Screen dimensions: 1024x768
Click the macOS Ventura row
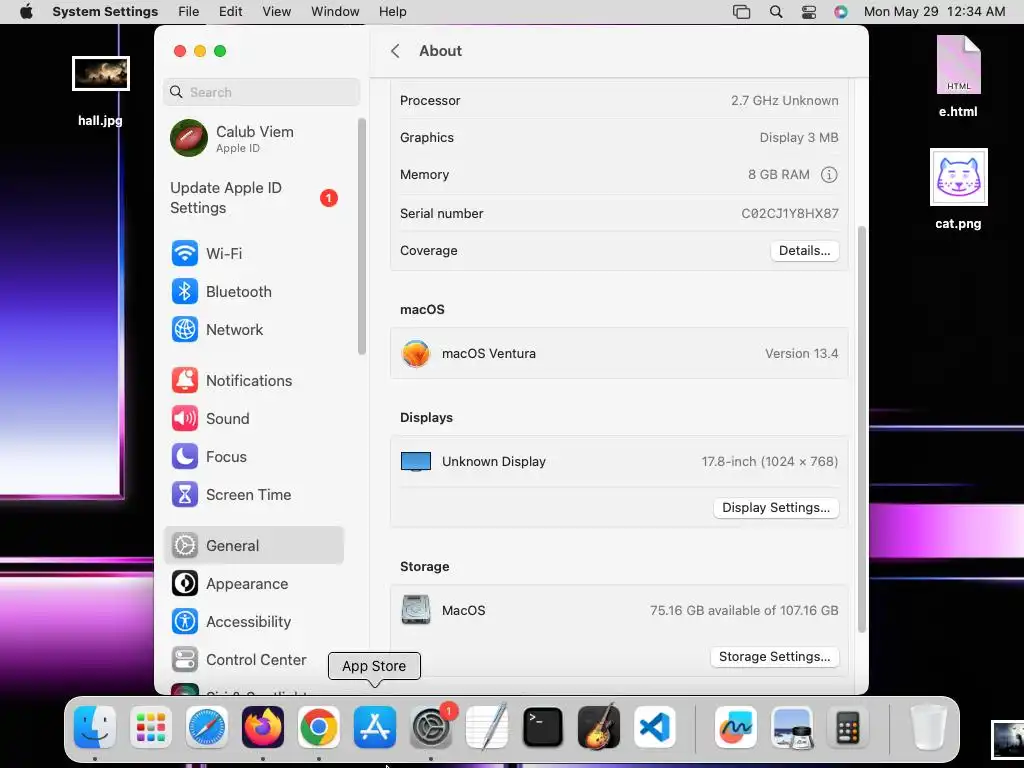point(619,353)
